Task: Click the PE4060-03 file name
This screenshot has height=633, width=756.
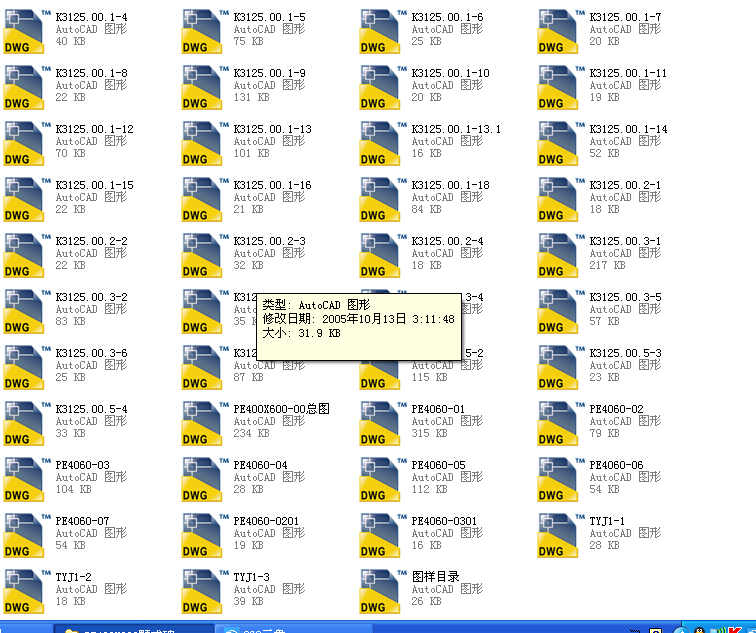Action: click(82, 465)
